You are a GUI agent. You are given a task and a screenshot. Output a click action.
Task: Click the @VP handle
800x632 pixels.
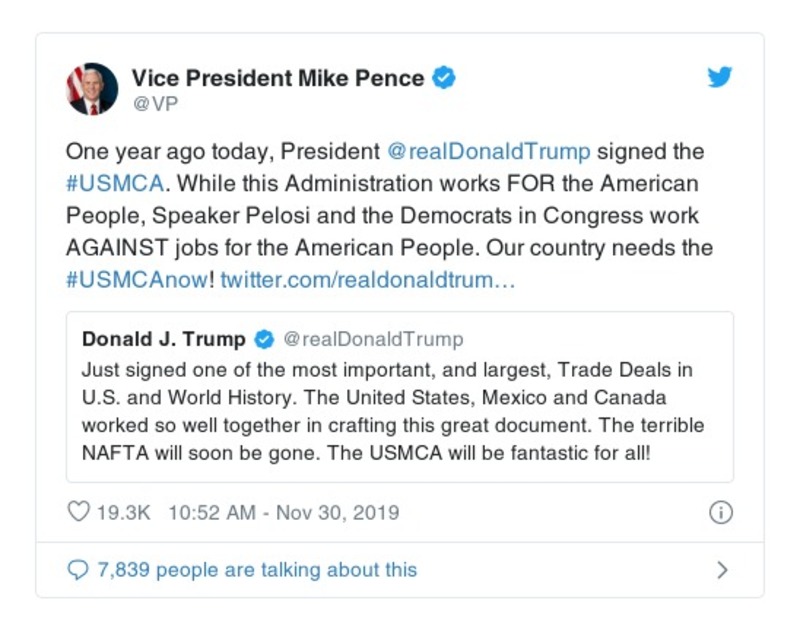[x=155, y=103]
